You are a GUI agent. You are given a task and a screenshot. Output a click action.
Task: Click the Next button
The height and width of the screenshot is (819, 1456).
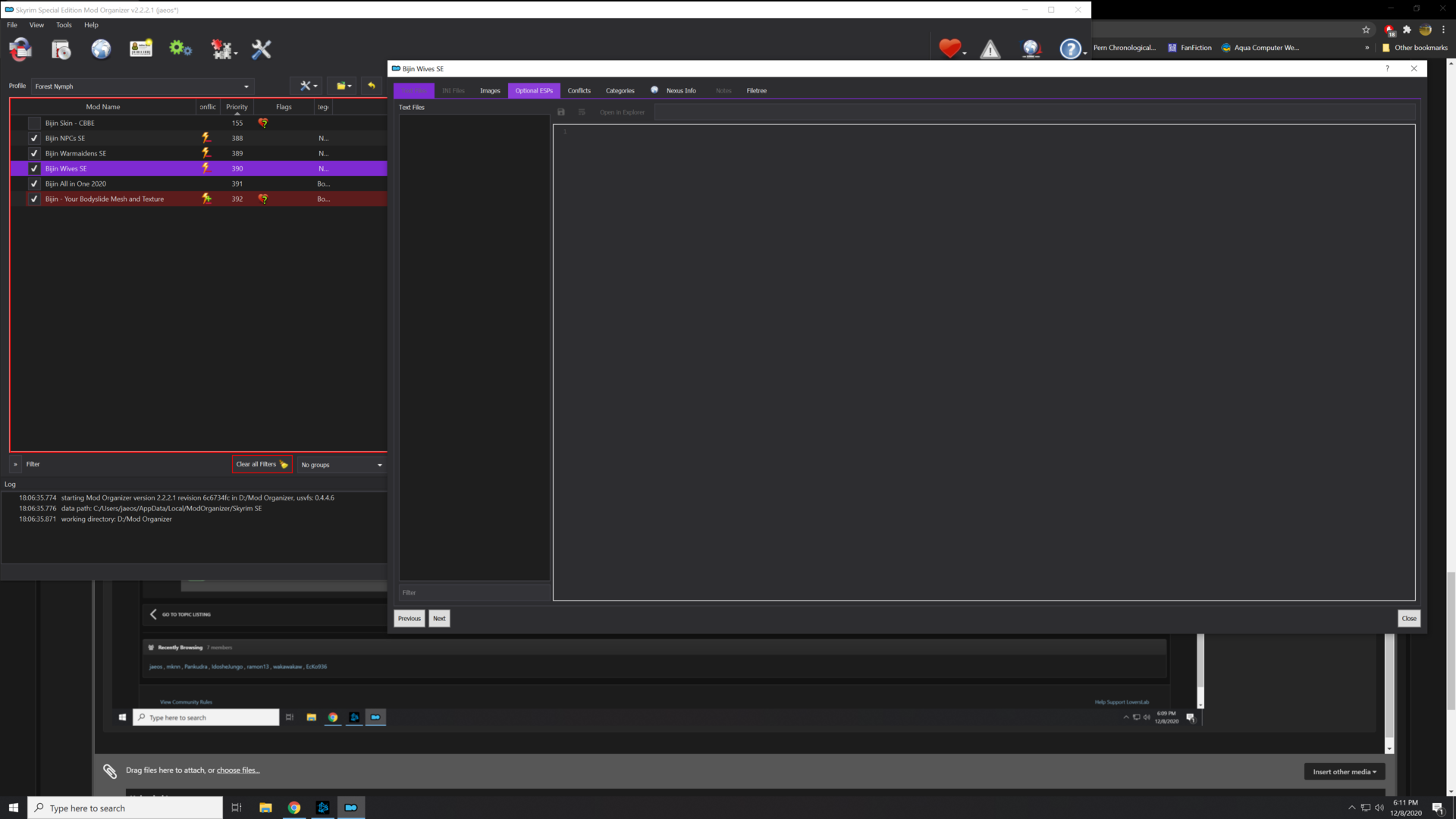pyautogui.click(x=439, y=619)
